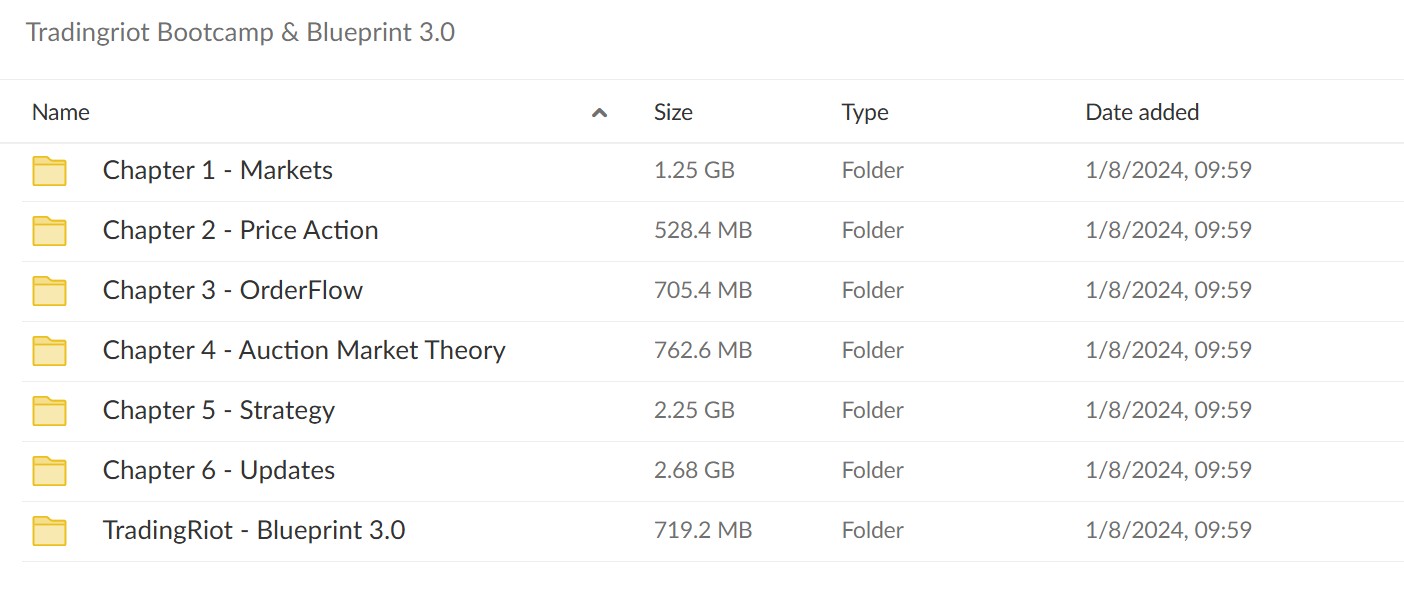Toggle the Name column sort arrow
The width and height of the screenshot is (1404, 593).
click(x=600, y=113)
